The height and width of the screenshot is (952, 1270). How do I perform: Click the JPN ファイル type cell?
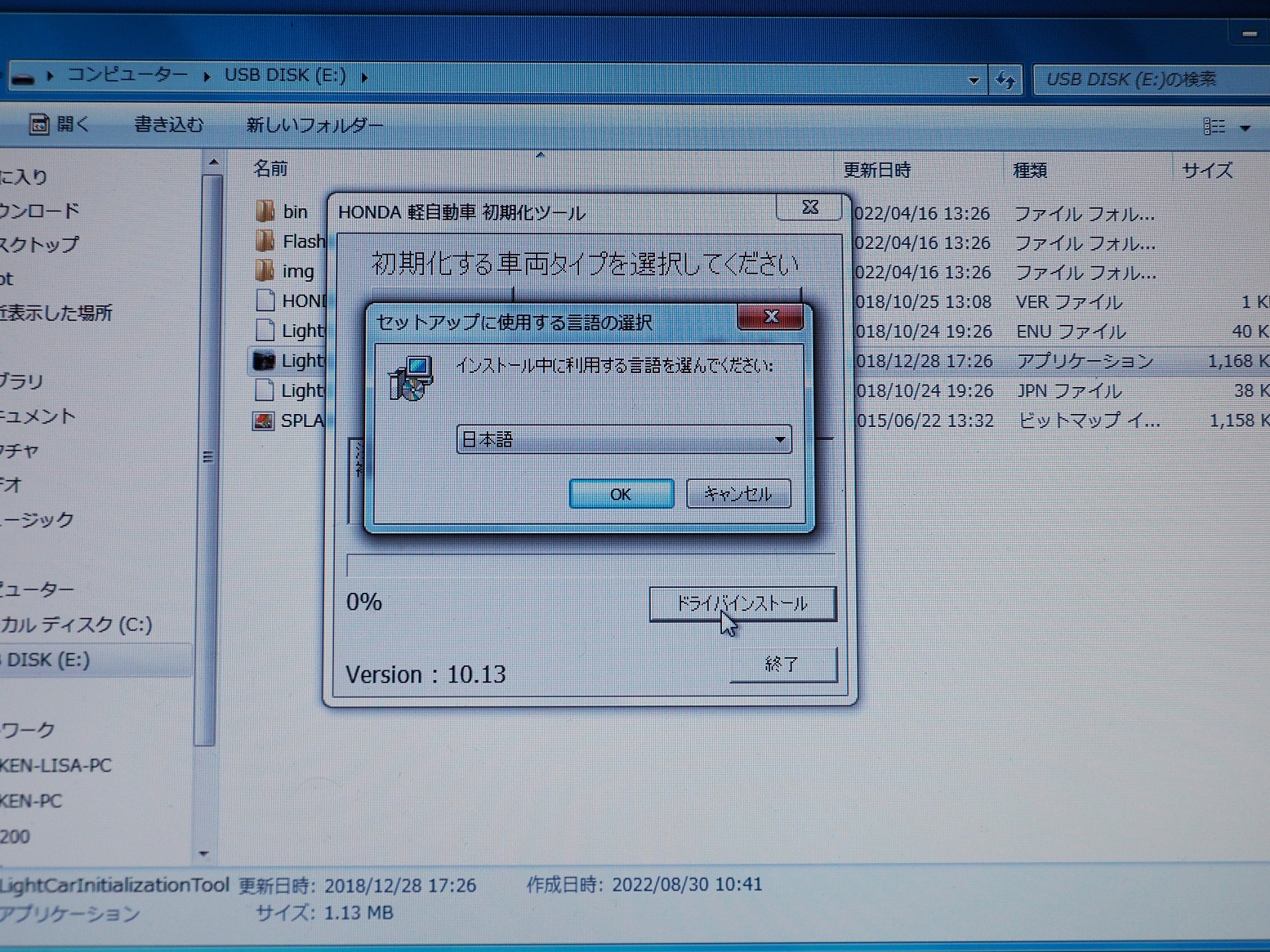pos(1069,391)
